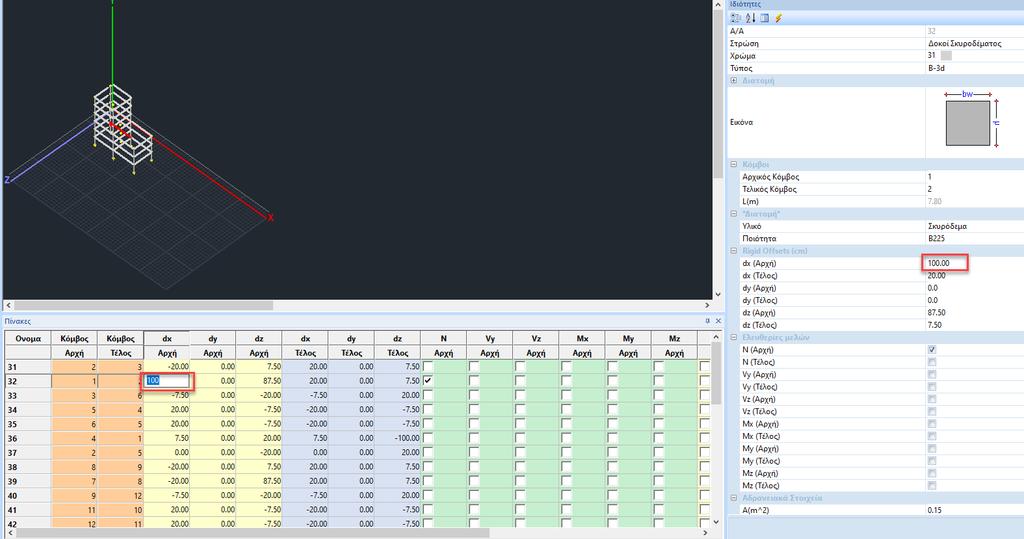The width and height of the screenshot is (1024, 539).
Task: Click Κόμβος Αρχή cell of row 41
Action: click(x=74, y=510)
